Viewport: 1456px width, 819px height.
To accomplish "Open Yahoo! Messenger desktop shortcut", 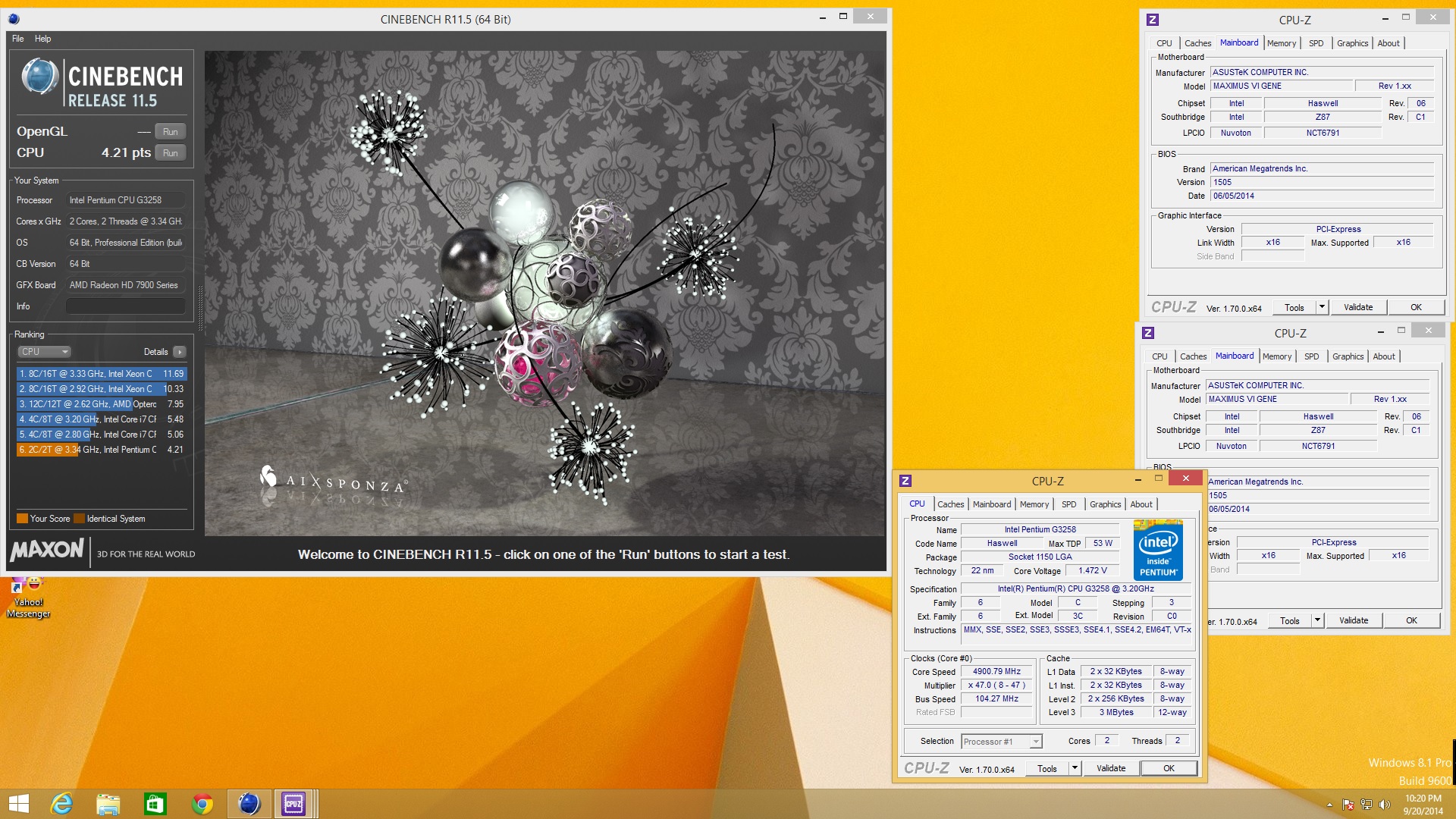I will point(29,598).
